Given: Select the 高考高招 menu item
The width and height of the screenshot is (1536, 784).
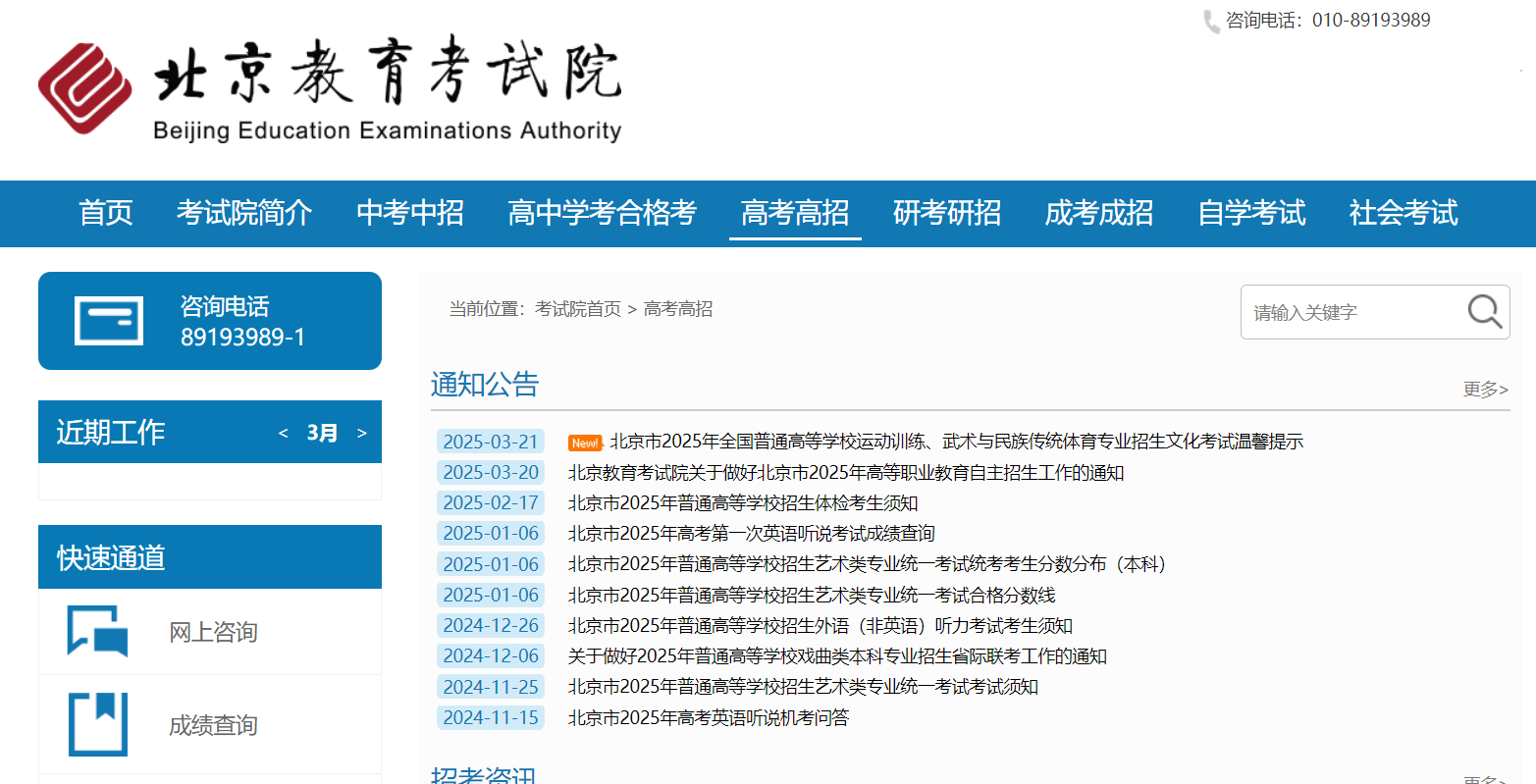Looking at the screenshot, I should click(x=795, y=213).
